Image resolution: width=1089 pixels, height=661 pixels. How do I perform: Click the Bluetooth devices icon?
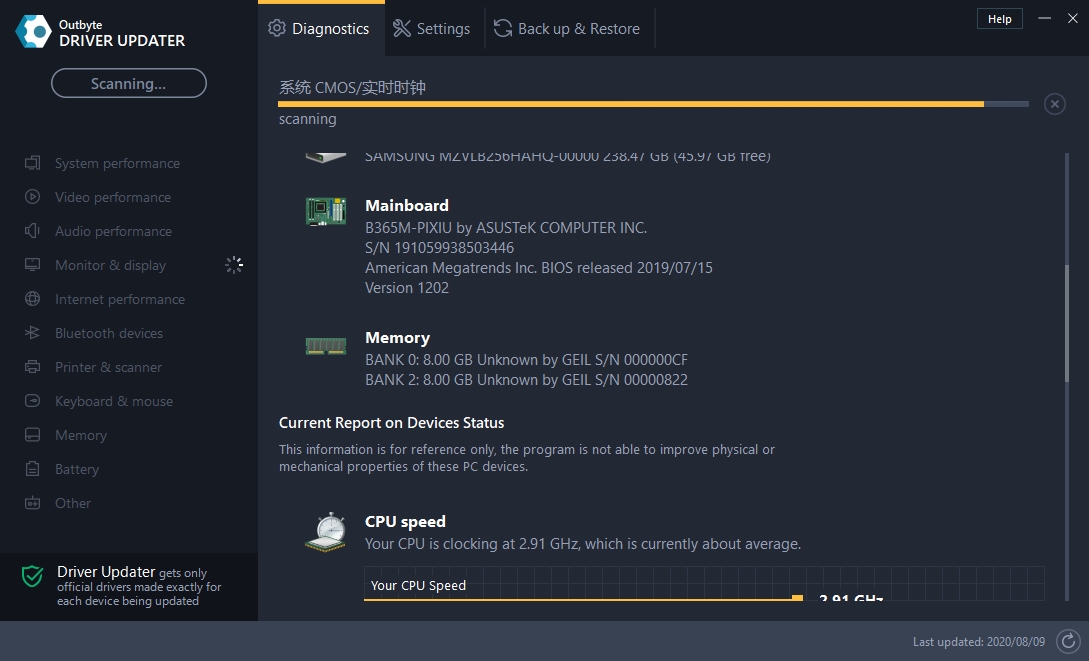click(33, 333)
